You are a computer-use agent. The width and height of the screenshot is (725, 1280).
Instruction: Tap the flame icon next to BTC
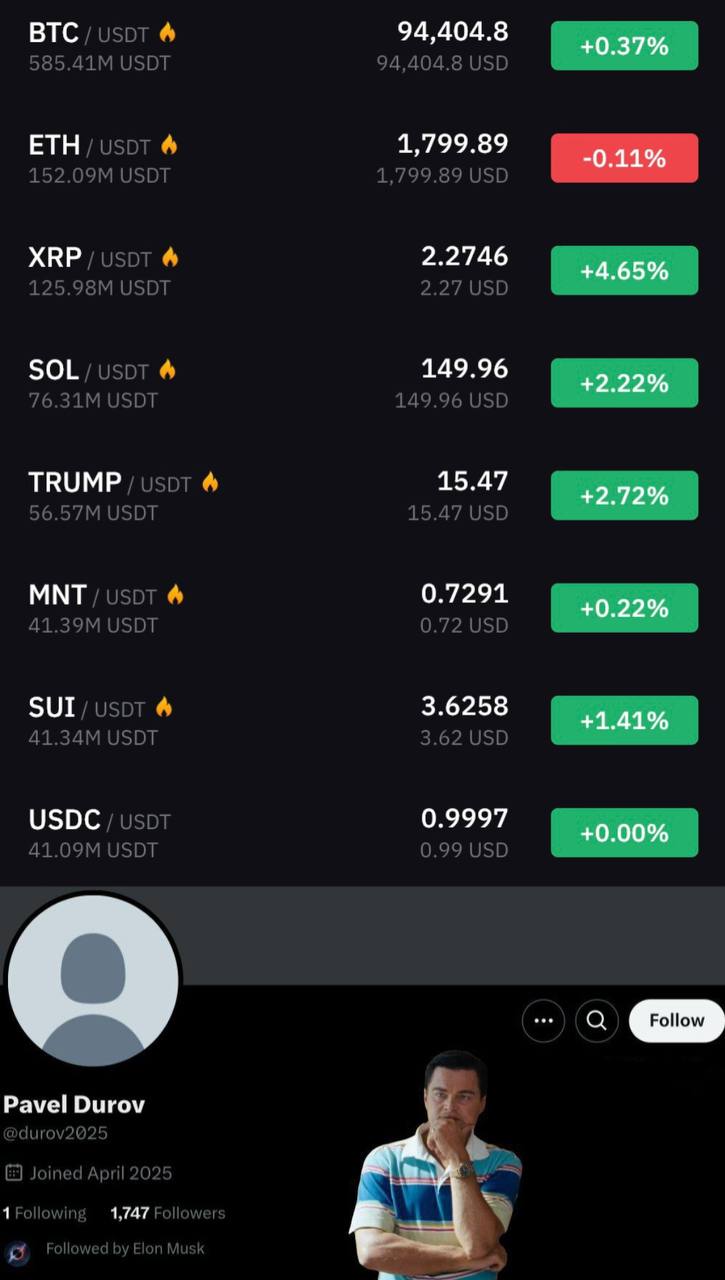coord(167,33)
